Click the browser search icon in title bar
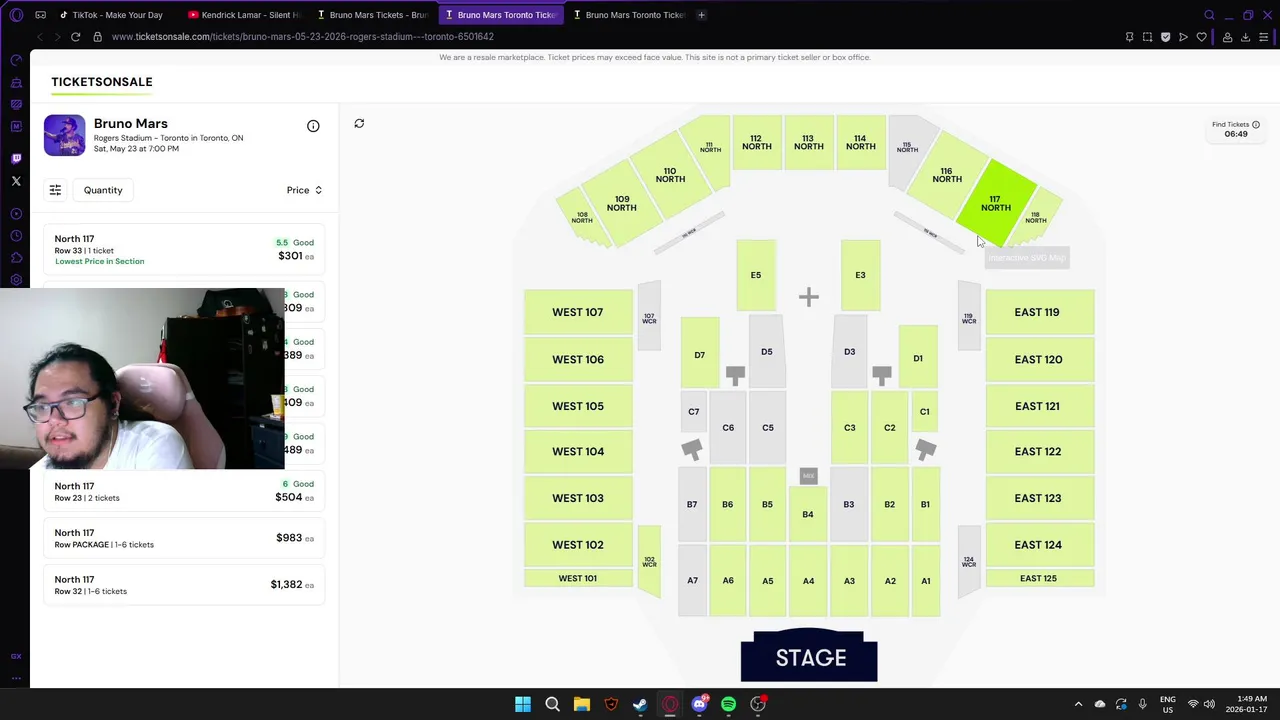This screenshot has height=720, width=1280. [x=1209, y=15]
